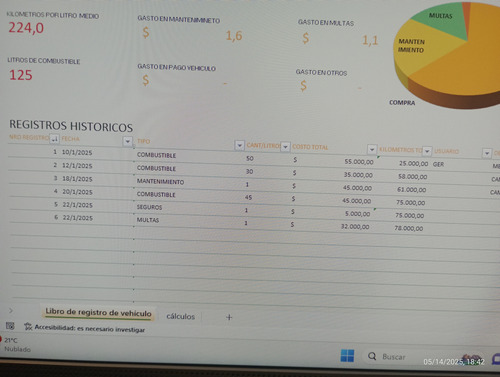Click the Buscar search box

click(x=393, y=357)
